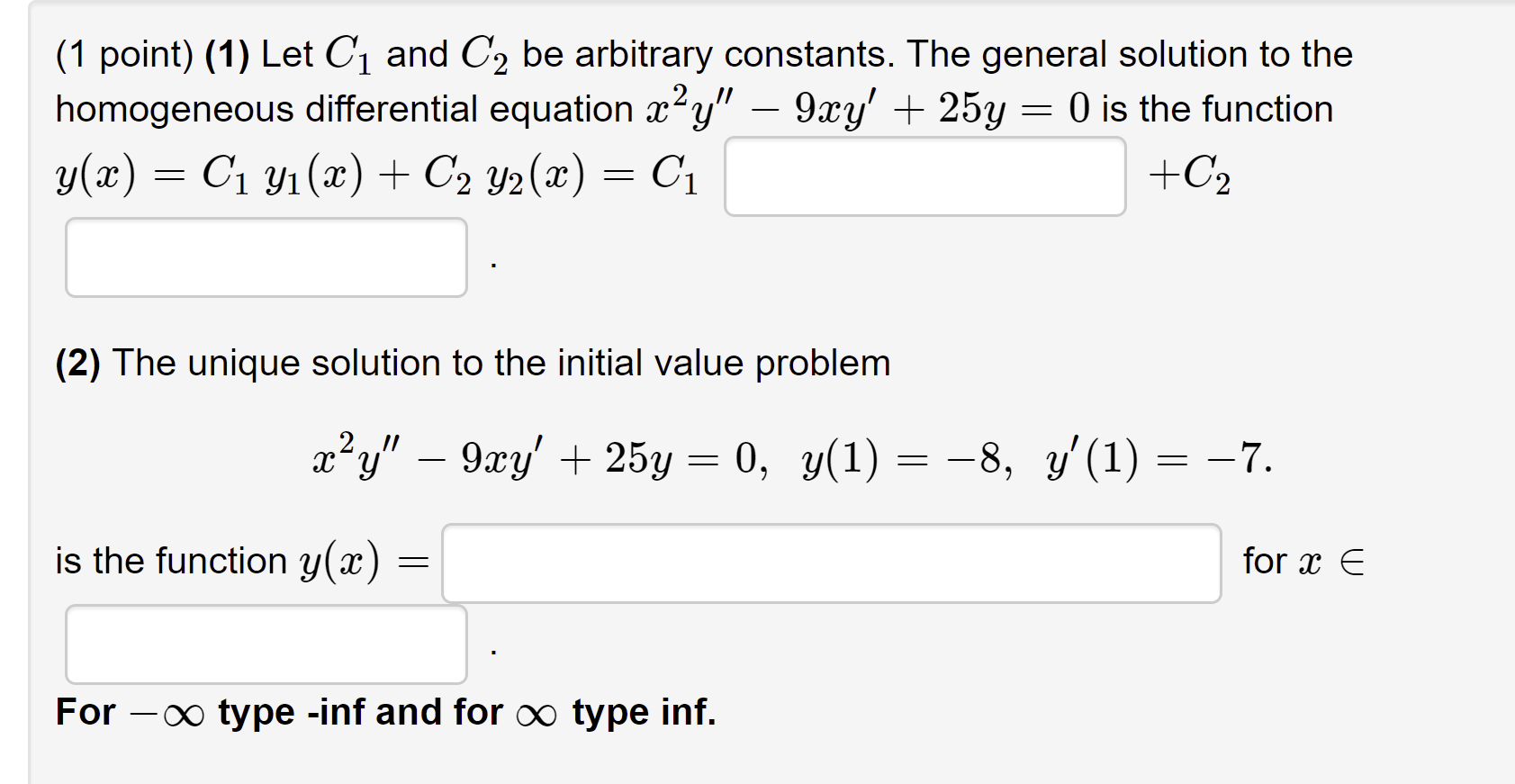The width and height of the screenshot is (1515, 784).
Task: Click the y(x) solution answer box
Action: pos(828,562)
